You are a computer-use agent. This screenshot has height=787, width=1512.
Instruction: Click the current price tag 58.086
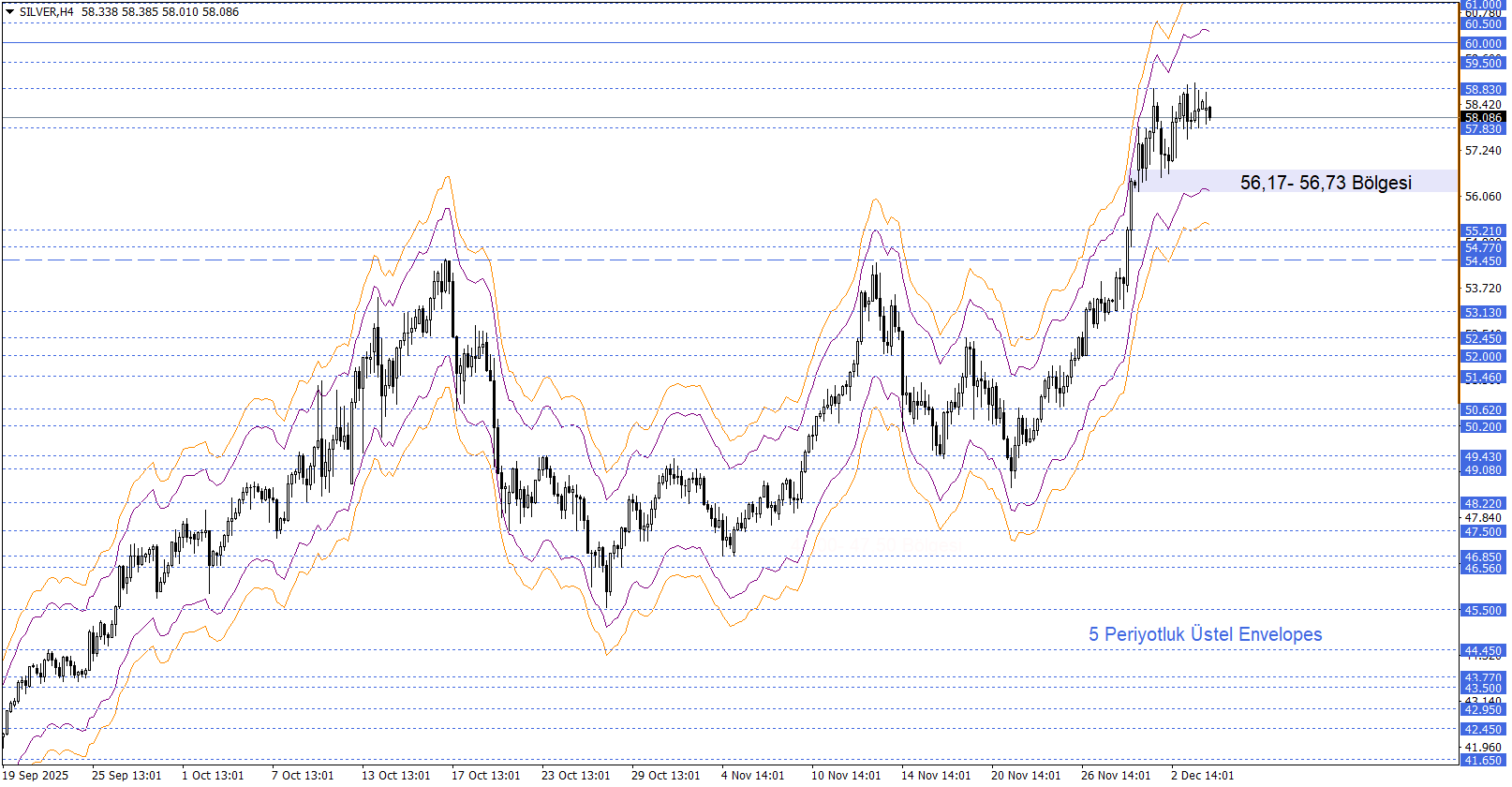(x=1483, y=118)
